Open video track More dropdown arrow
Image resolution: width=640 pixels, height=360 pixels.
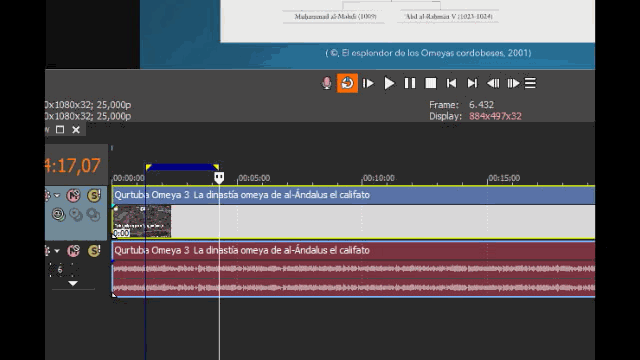tap(57, 196)
